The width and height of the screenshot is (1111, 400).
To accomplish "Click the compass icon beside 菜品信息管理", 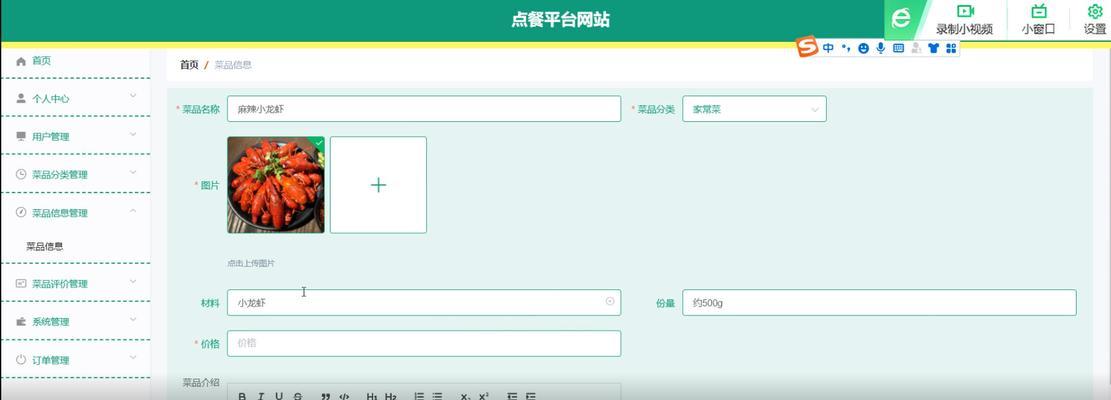I will click(21, 212).
